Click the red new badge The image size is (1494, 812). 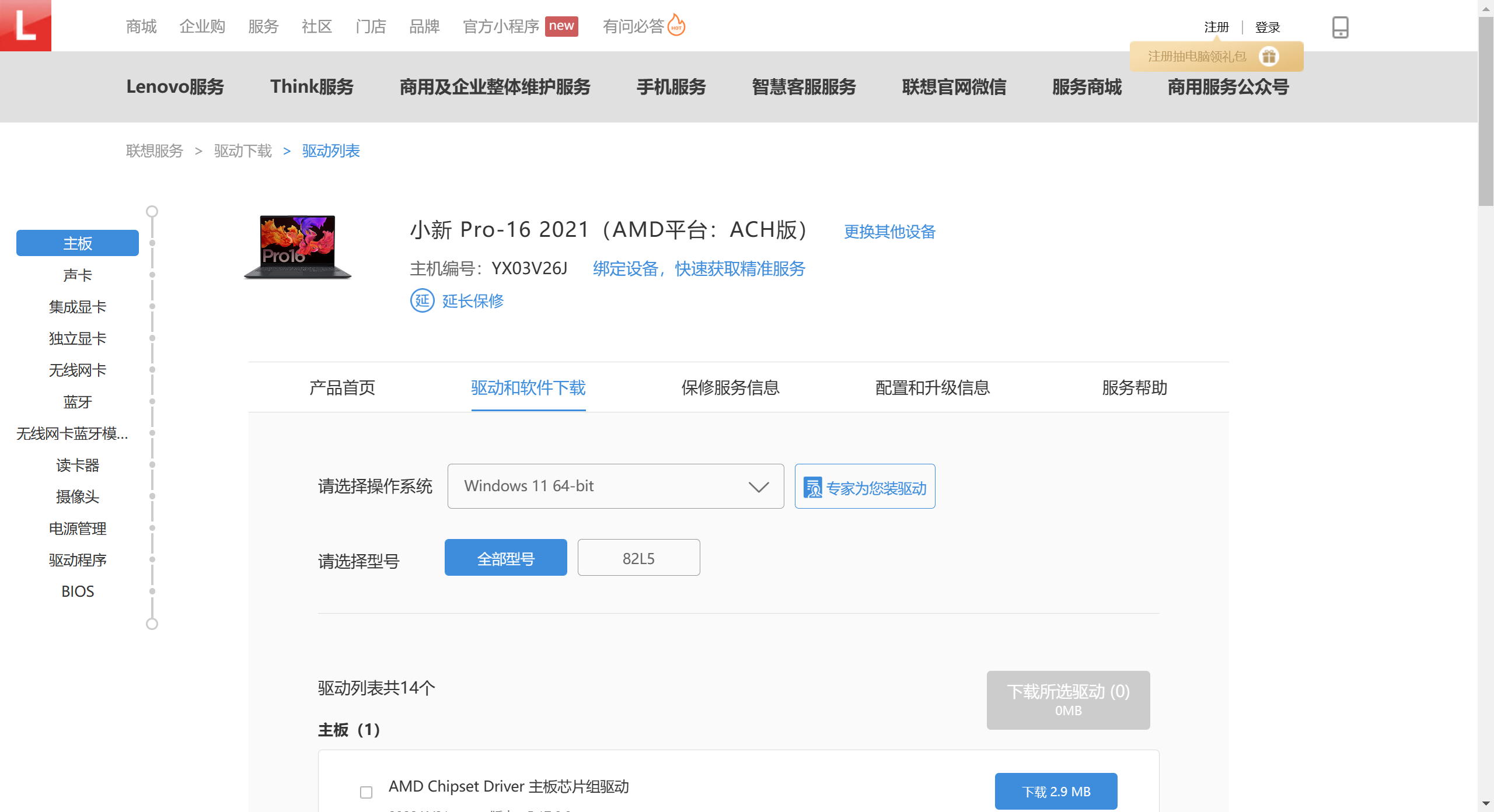tap(561, 26)
